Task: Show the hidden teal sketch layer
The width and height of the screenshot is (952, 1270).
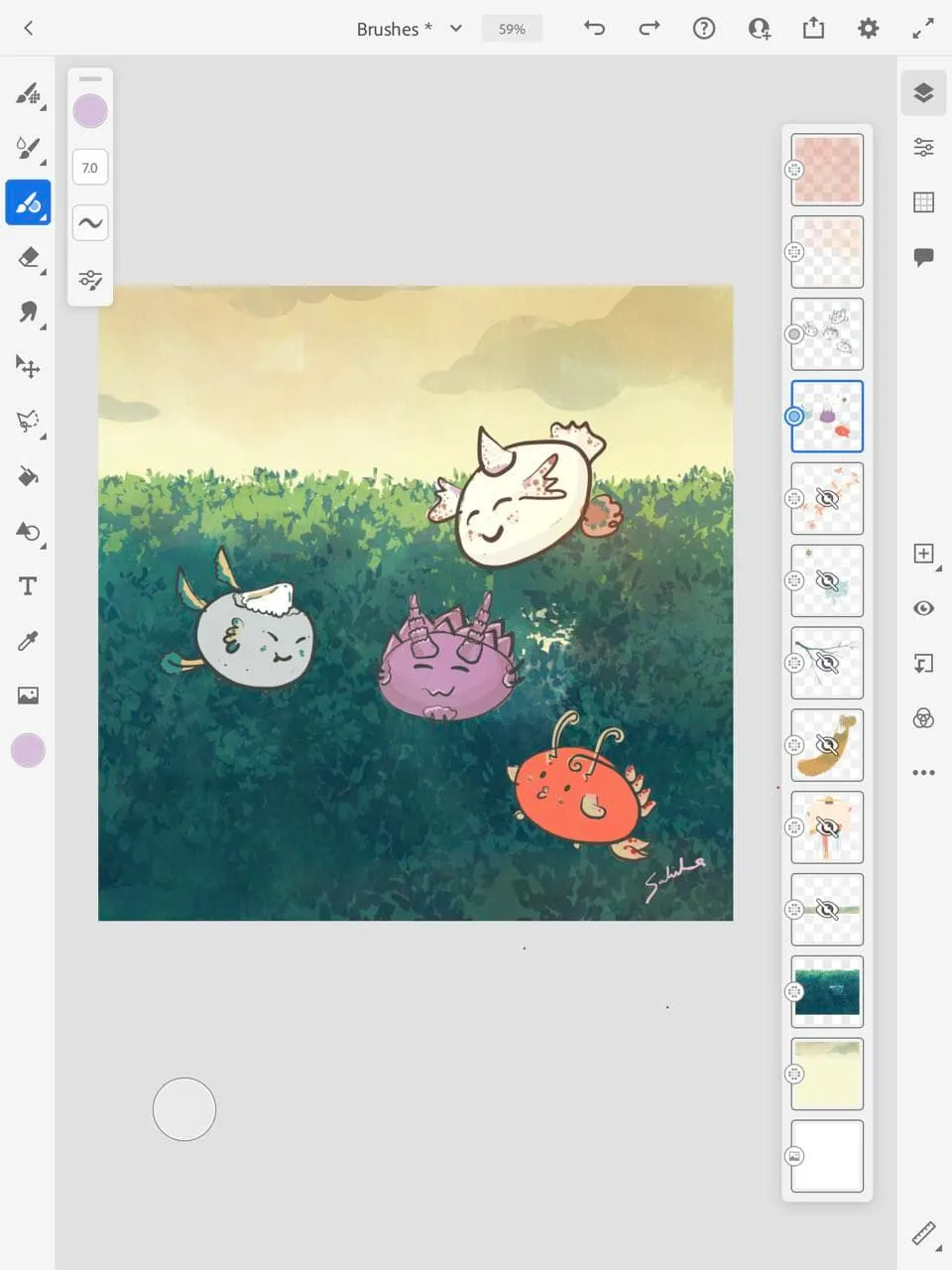Action: [827, 580]
